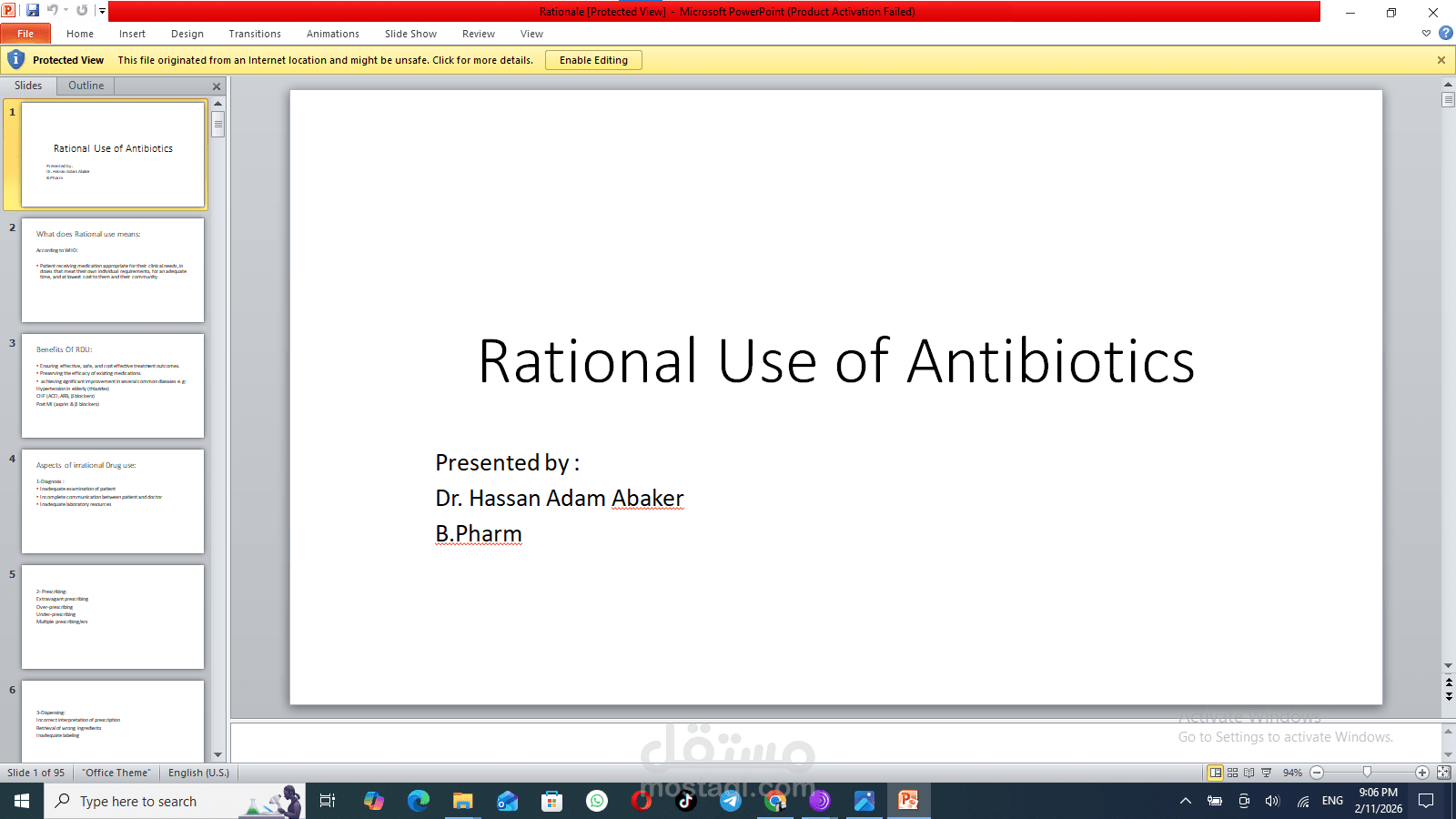Click the Zoom Out minus button
The width and height of the screenshot is (1456, 819).
(x=1317, y=773)
